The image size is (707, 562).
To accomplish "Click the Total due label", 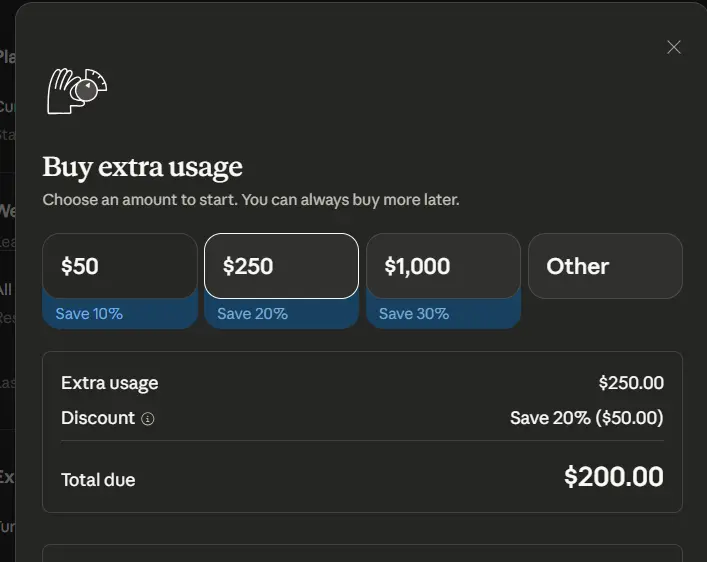I will pyautogui.click(x=98, y=480).
